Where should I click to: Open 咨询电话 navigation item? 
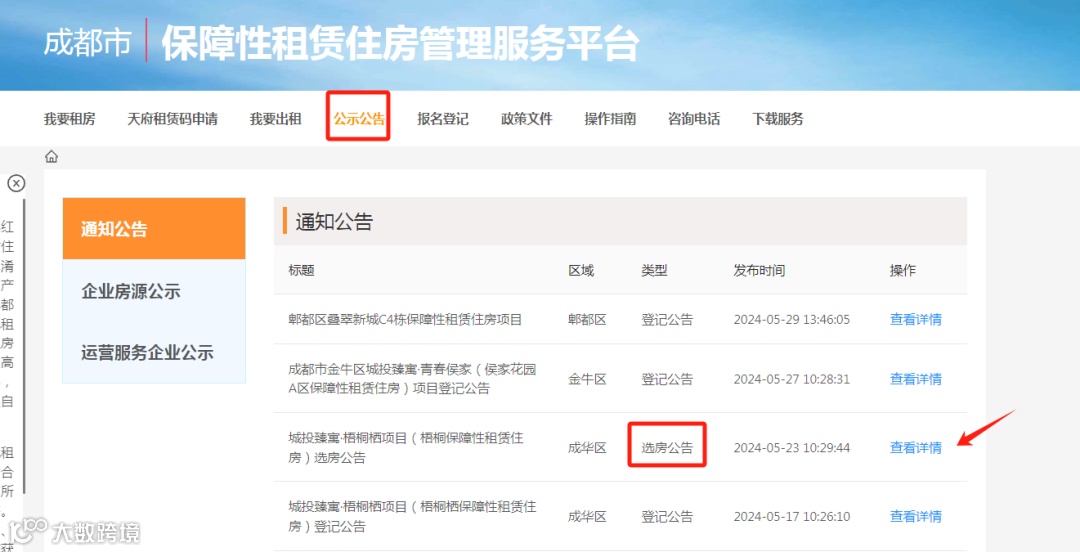click(694, 119)
